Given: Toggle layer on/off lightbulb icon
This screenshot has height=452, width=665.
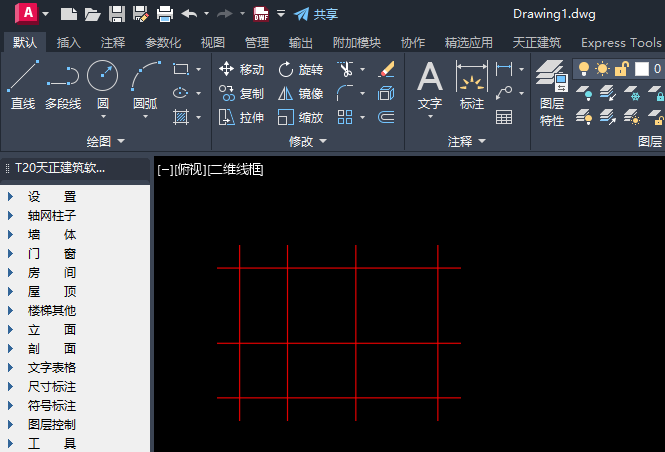Looking at the screenshot, I should [x=584, y=69].
